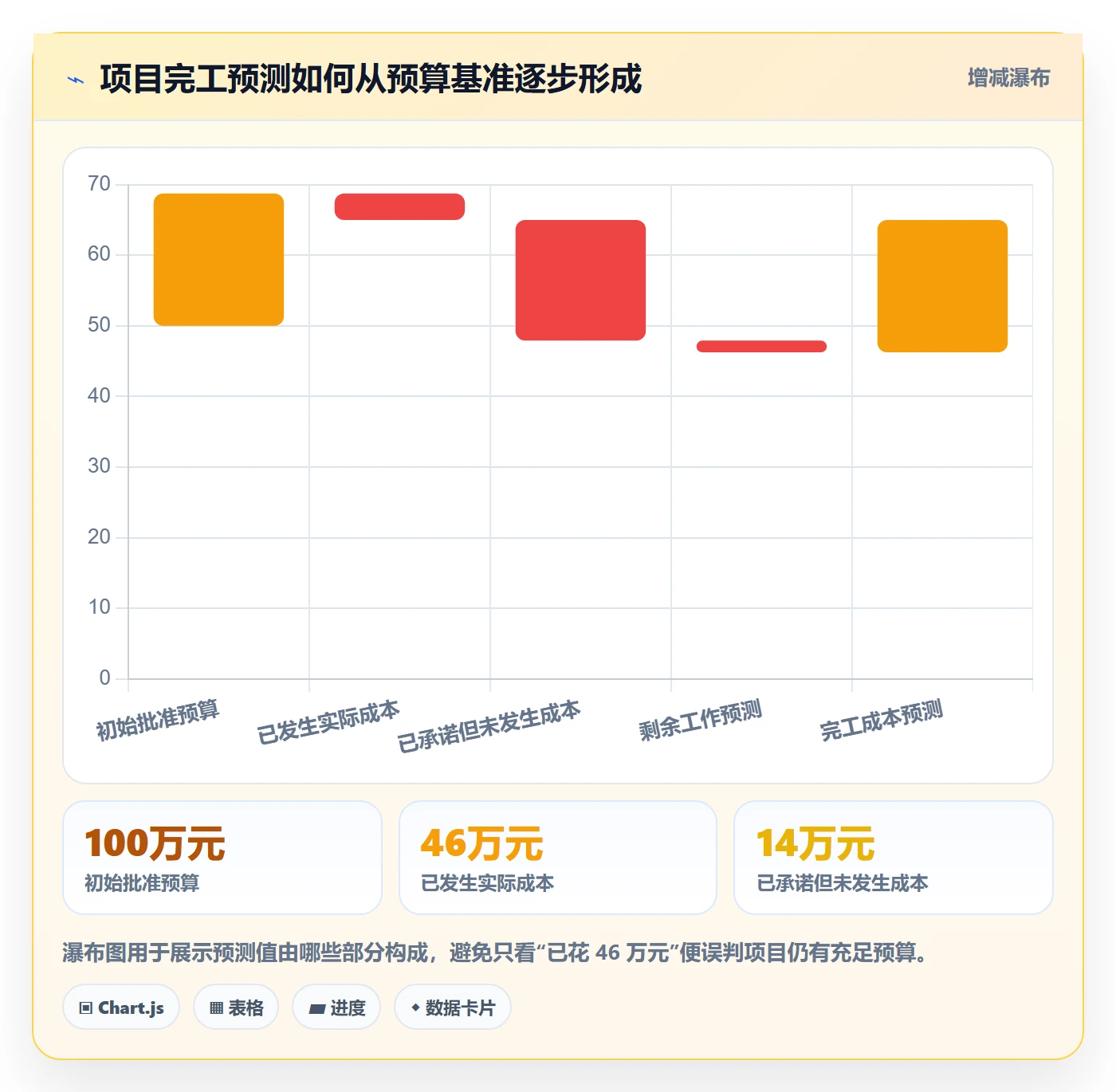Open the 14万元 已承诺但未发生成本 card

tap(894, 858)
